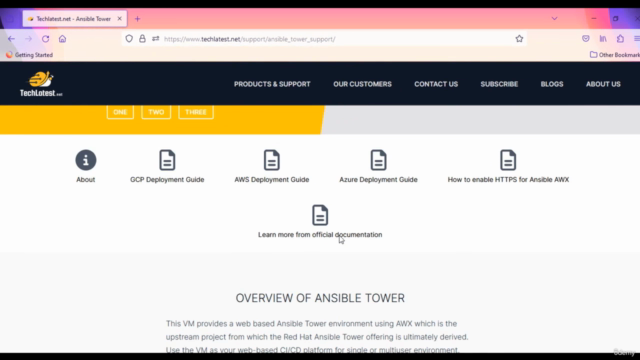Open GCP Deployment Guide document icon
Viewport: 640px width, 360px height.
tap(167, 160)
